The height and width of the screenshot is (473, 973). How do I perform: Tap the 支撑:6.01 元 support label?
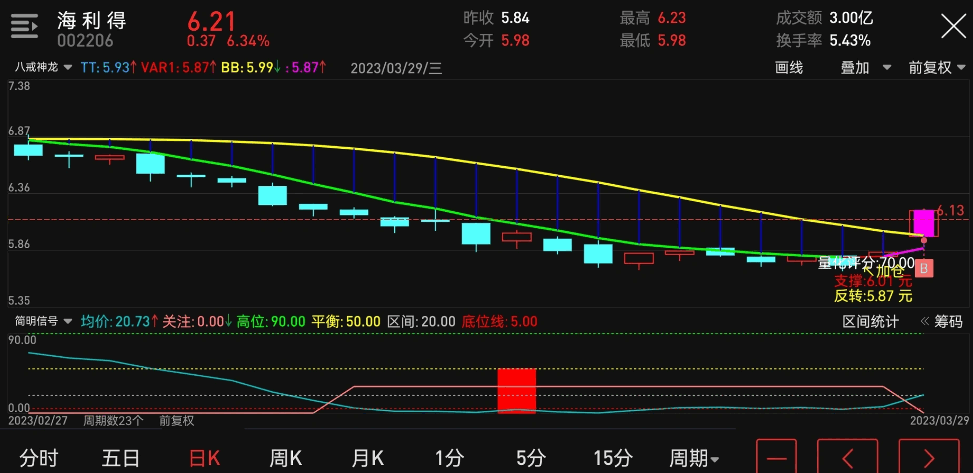pyautogui.click(x=874, y=283)
